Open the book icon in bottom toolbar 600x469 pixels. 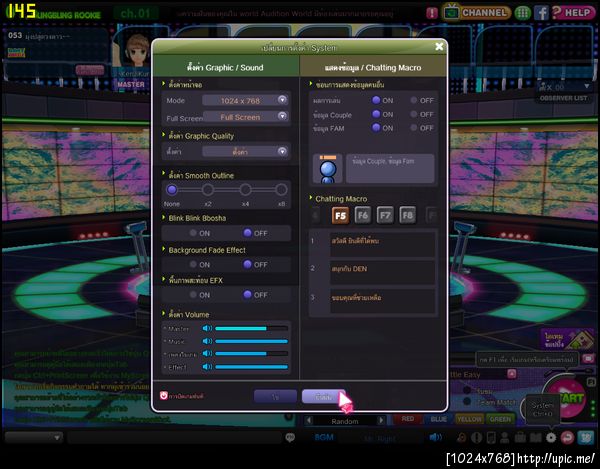pos(536,437)
